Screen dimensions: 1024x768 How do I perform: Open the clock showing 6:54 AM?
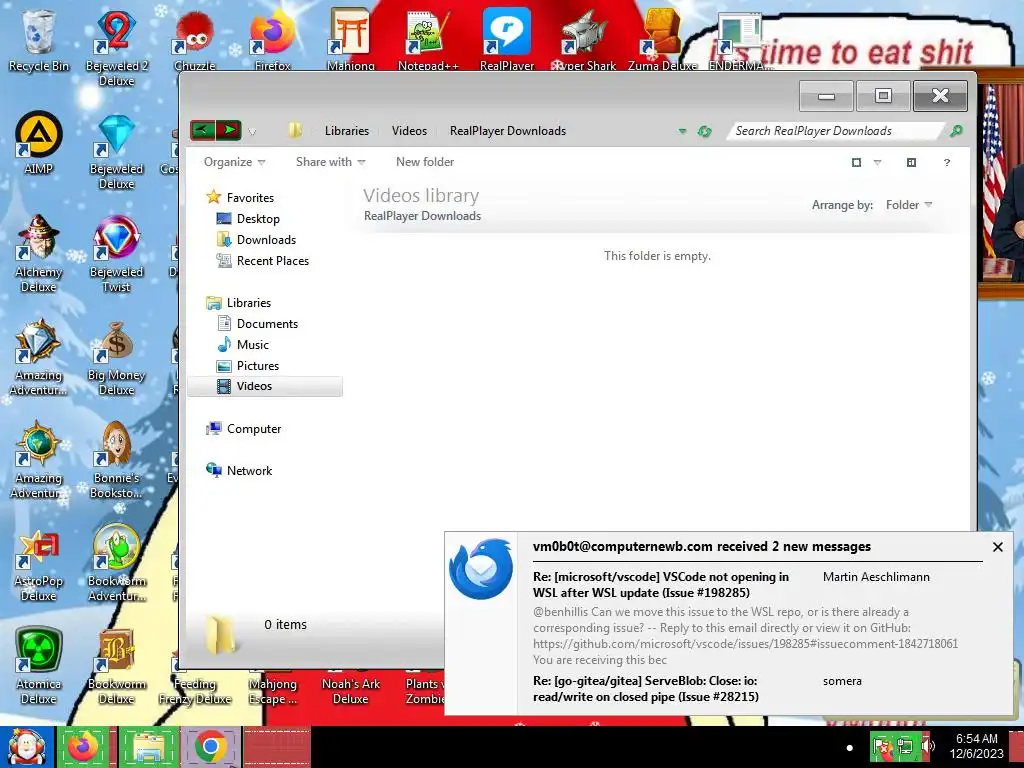click(976, 746)
